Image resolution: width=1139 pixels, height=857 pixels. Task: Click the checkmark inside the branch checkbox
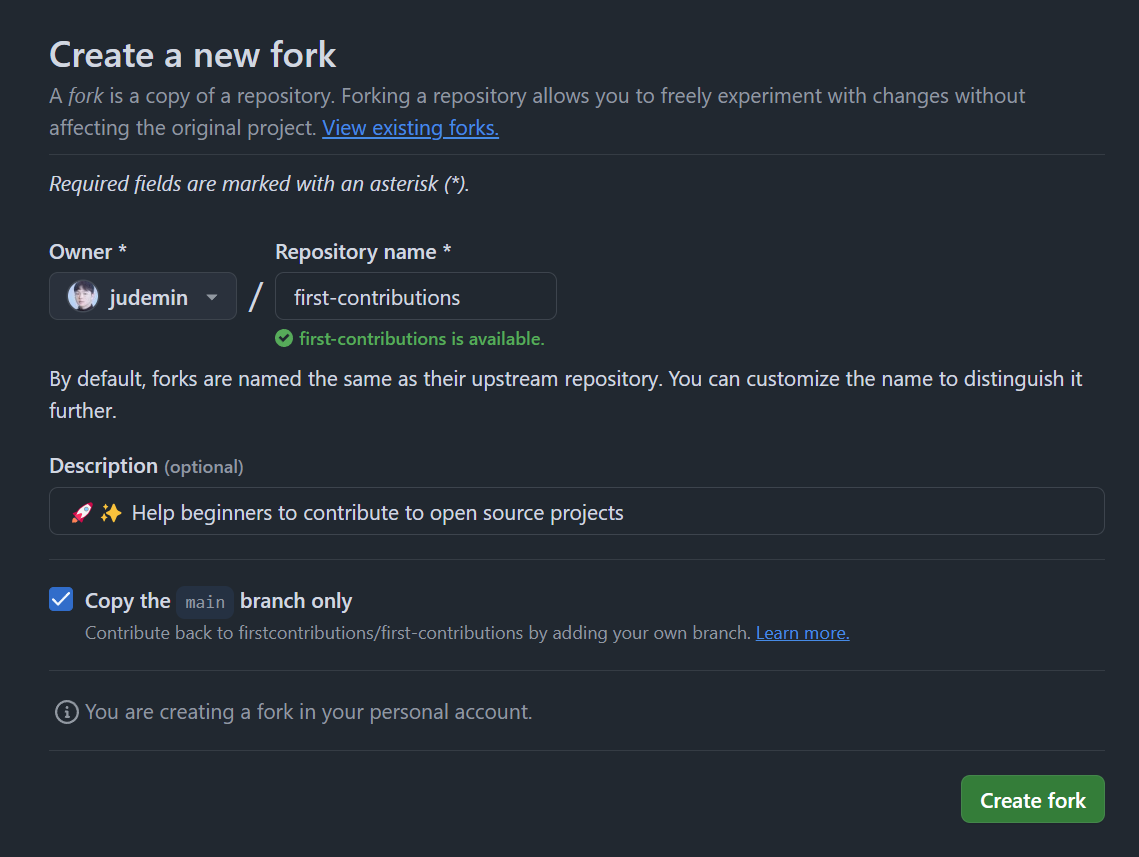coord(61,599)
